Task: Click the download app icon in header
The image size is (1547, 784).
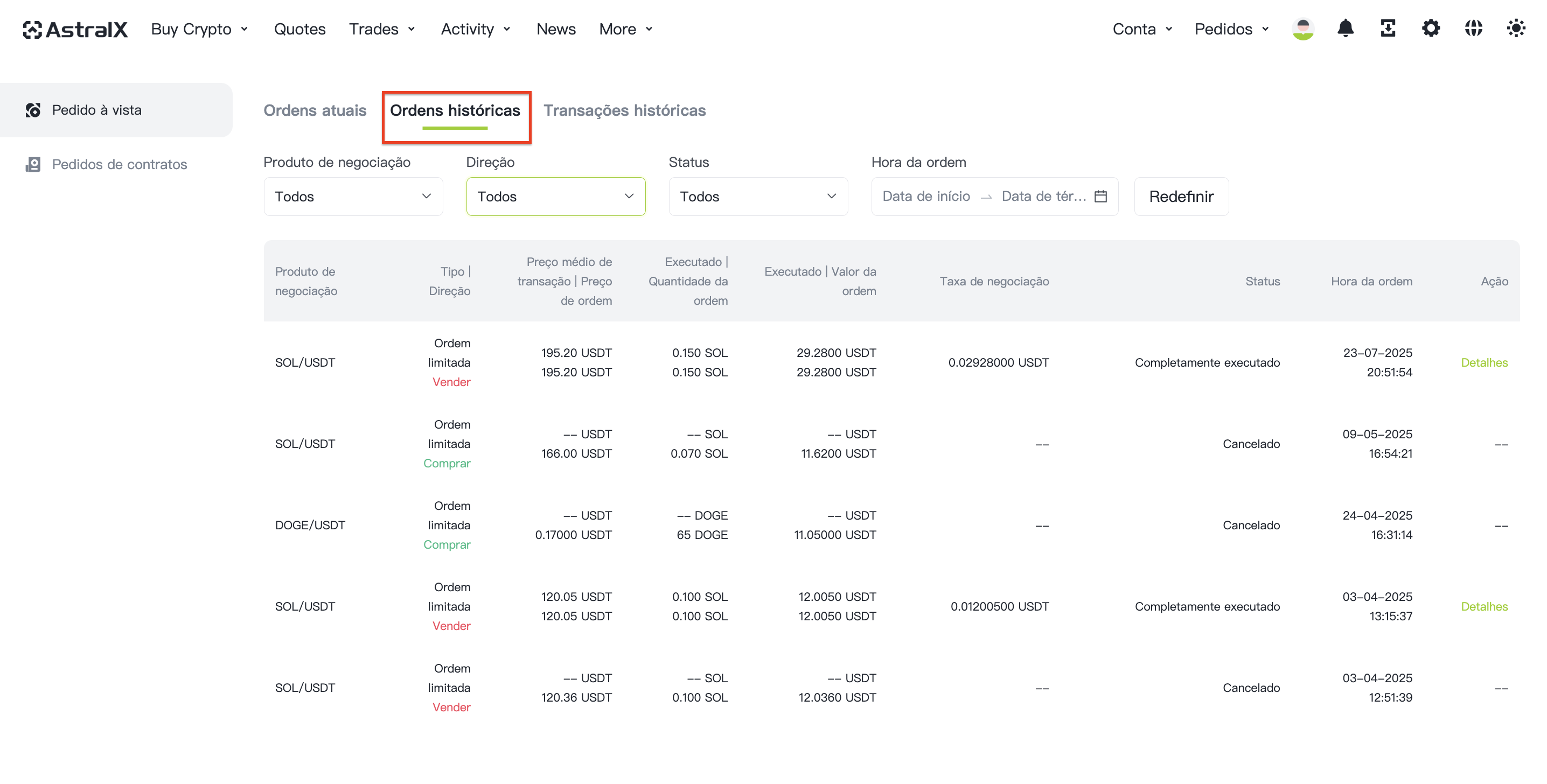Action: tap(1388, 28)
